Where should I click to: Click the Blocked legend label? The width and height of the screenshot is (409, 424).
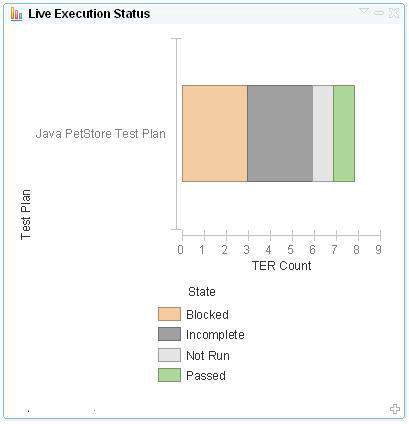tap(207, 315)
